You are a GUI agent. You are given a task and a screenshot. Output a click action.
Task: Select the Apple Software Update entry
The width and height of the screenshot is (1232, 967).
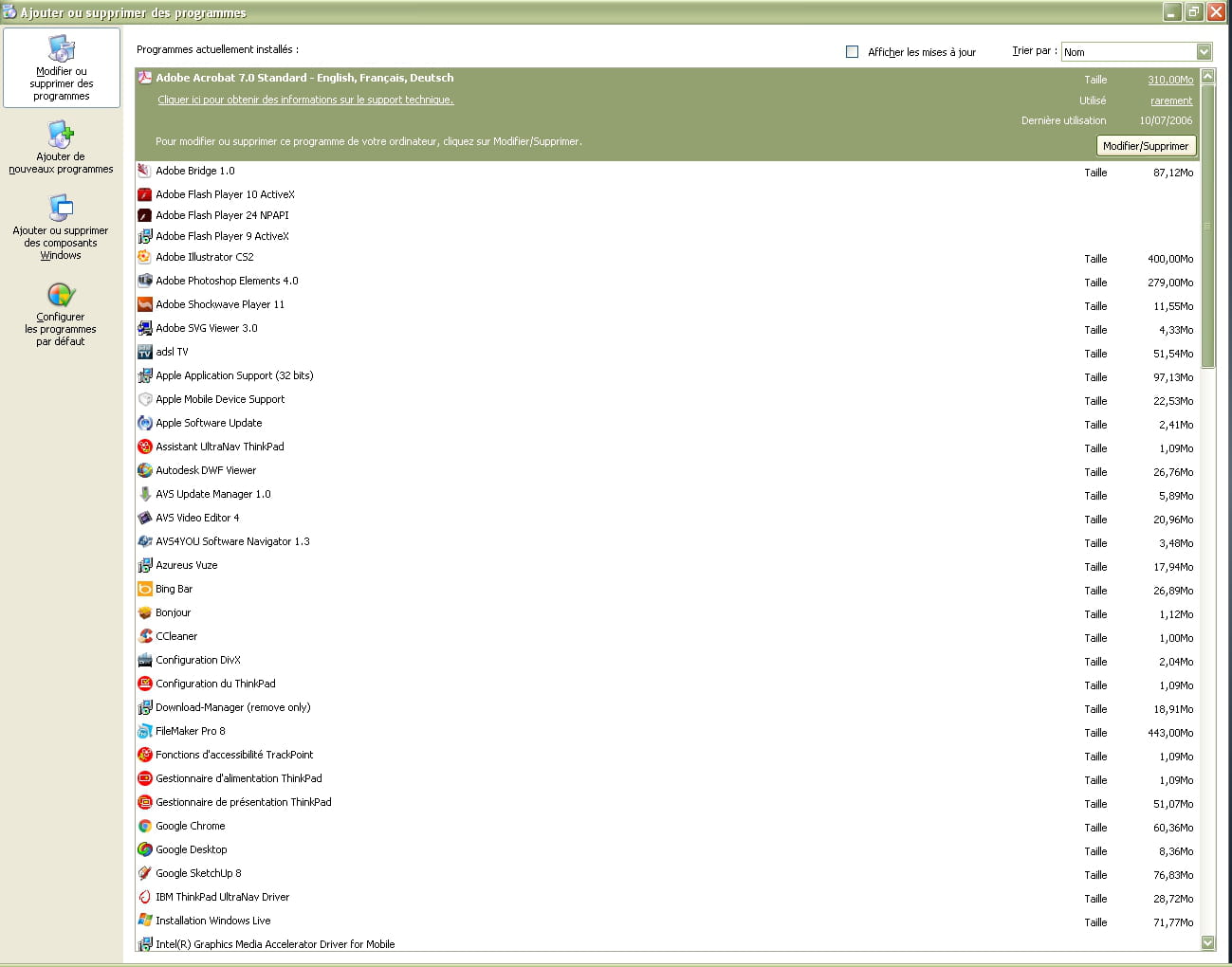pyautogui.click(x=209, y=423)
